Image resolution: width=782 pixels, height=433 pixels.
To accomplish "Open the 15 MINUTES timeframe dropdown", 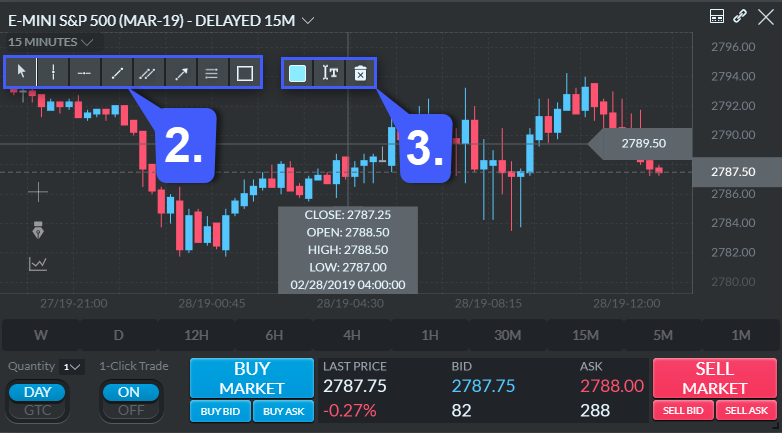I will click(50, 42).
